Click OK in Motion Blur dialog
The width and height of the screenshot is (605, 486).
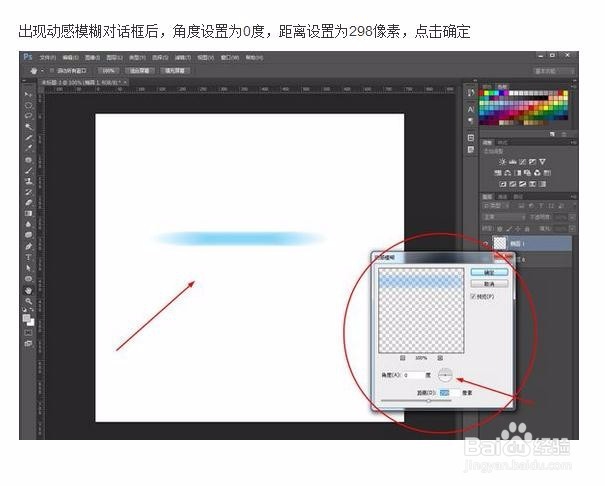click(489, 272)
